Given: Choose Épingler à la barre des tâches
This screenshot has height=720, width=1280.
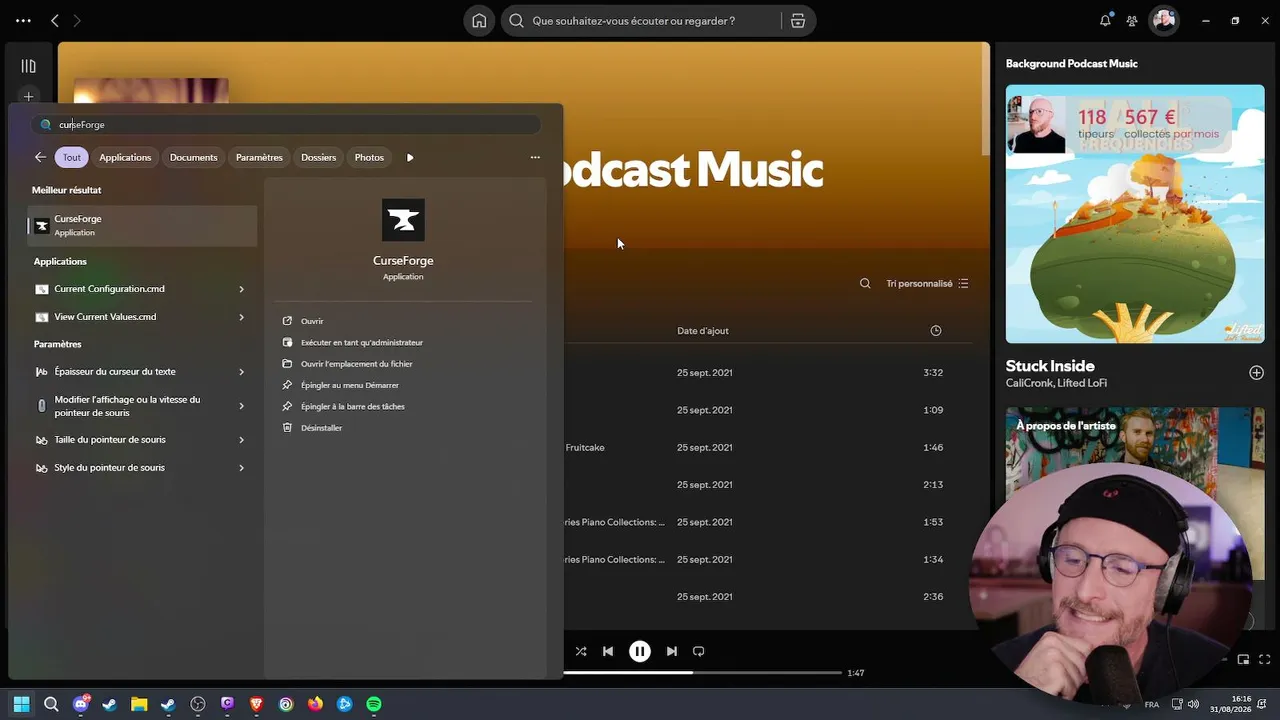Looking at the screenshot, I should tap(353, 406).
